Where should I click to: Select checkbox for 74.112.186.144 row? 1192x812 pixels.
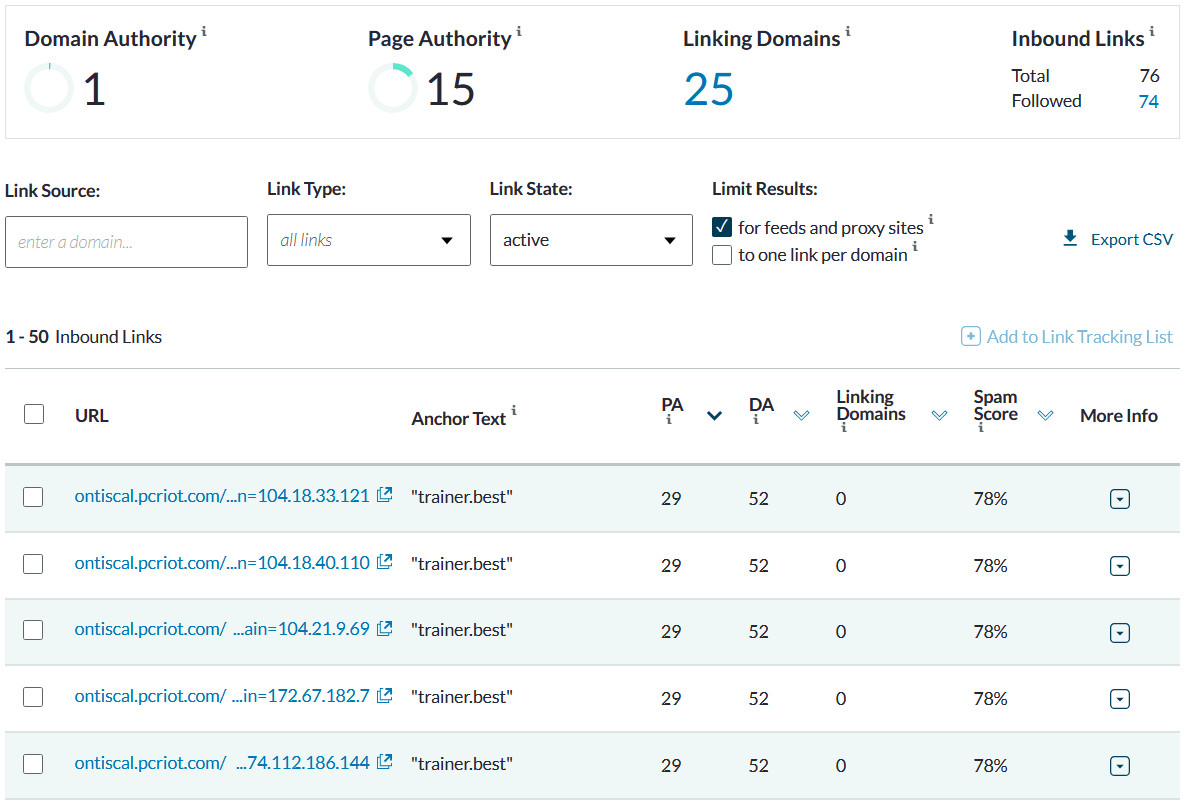pos(33,764)
